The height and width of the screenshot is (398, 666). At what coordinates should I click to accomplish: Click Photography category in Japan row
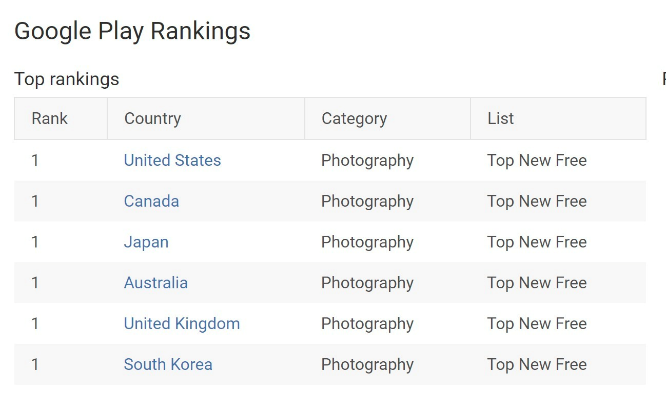tap(367, 243)
